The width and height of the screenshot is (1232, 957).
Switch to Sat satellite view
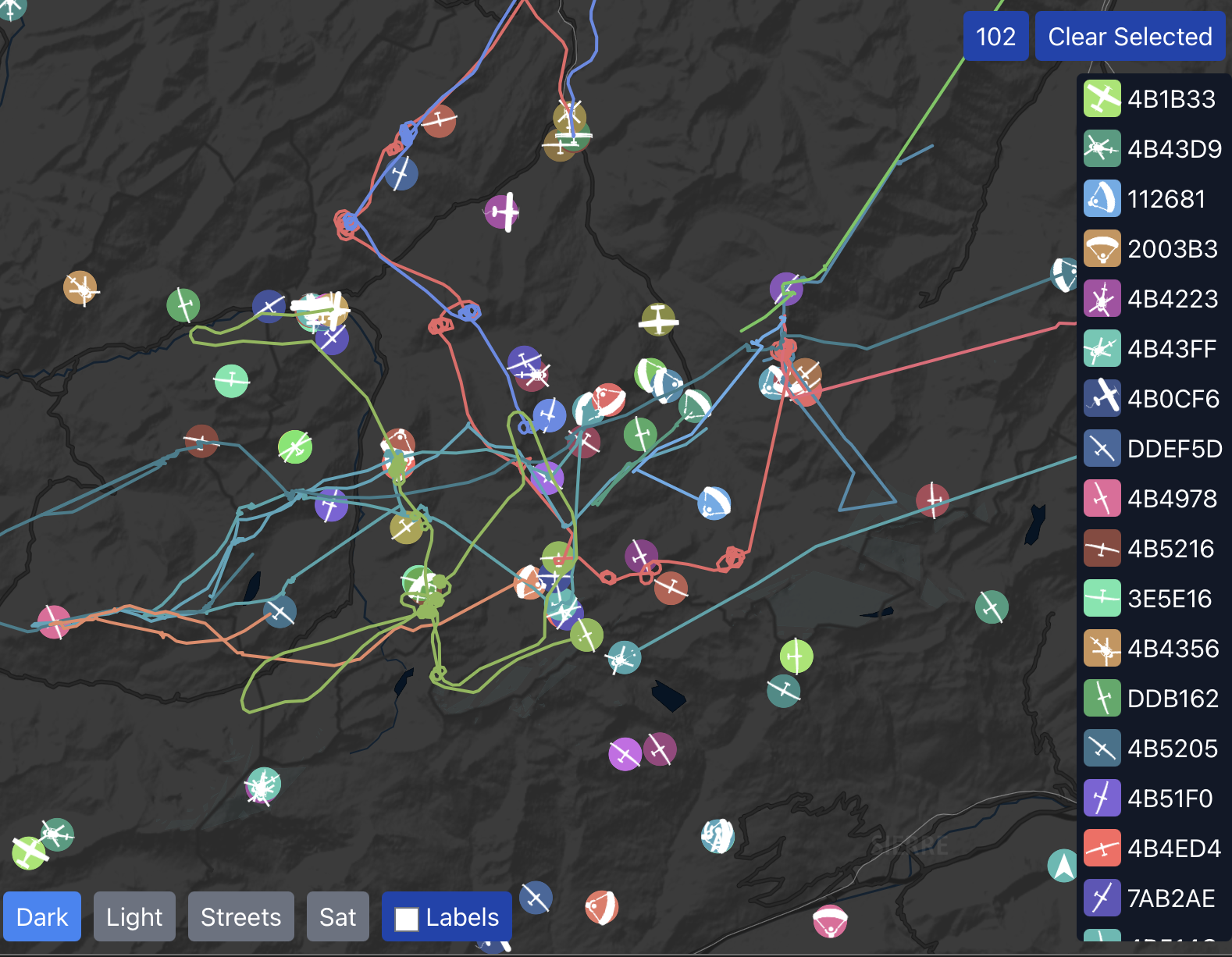coord(337,917)
